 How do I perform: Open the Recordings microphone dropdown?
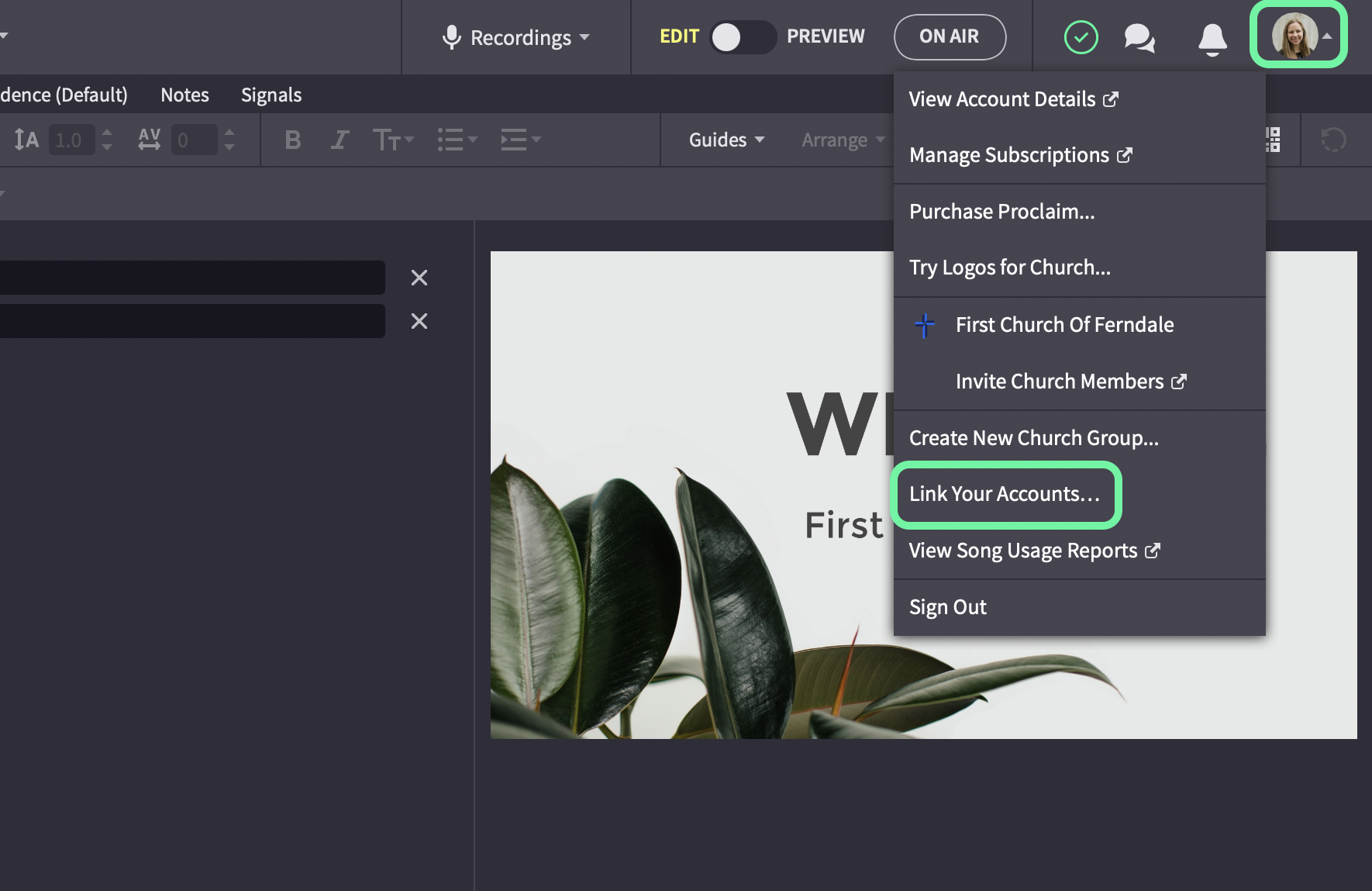pyautogui.click(x=516, y=37)
